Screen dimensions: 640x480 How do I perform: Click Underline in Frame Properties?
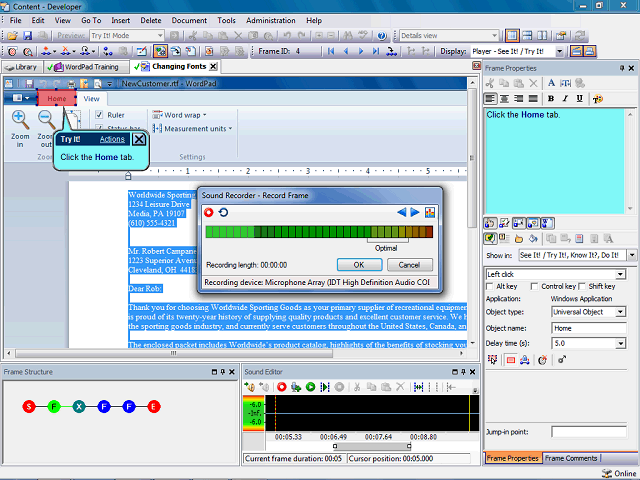click(579, 98)
